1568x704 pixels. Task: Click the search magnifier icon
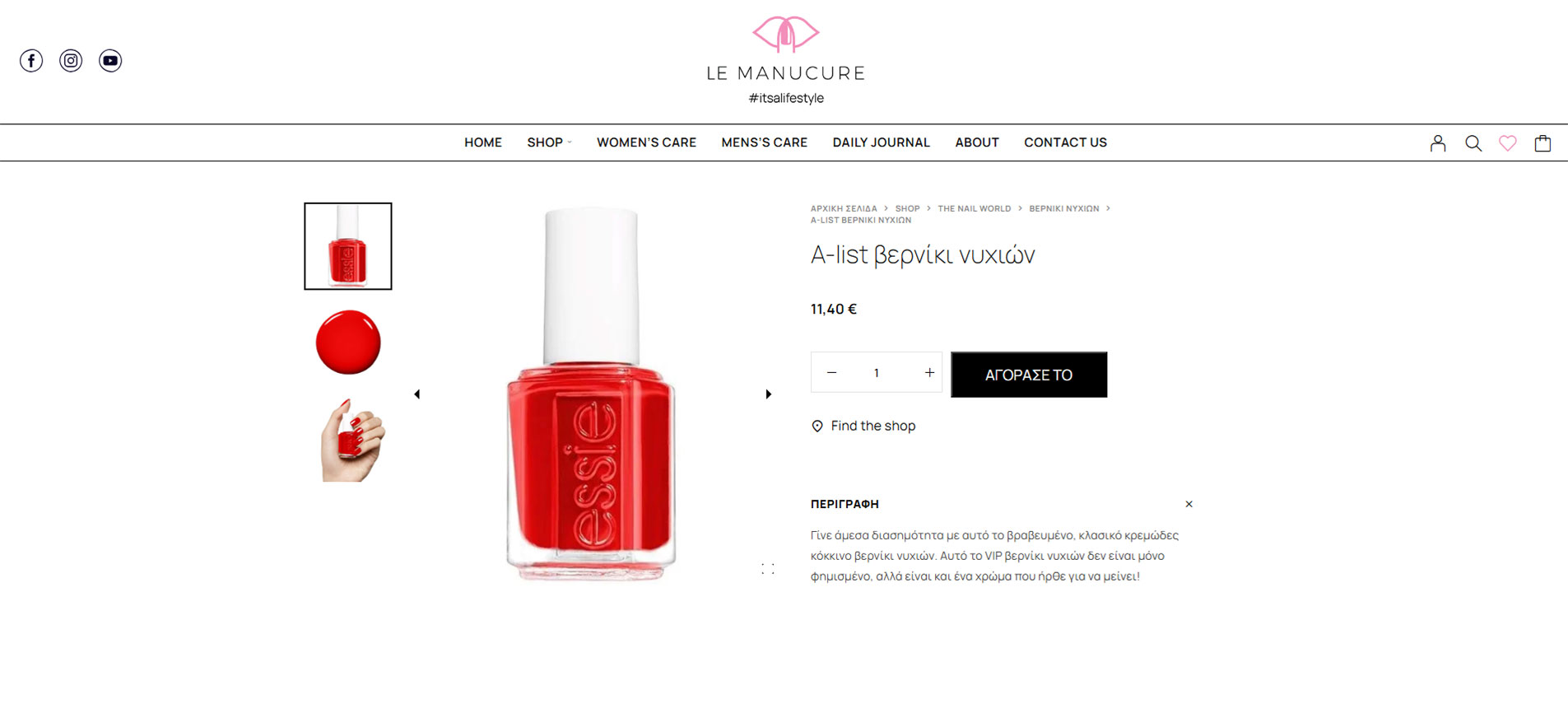(1473, 143)
